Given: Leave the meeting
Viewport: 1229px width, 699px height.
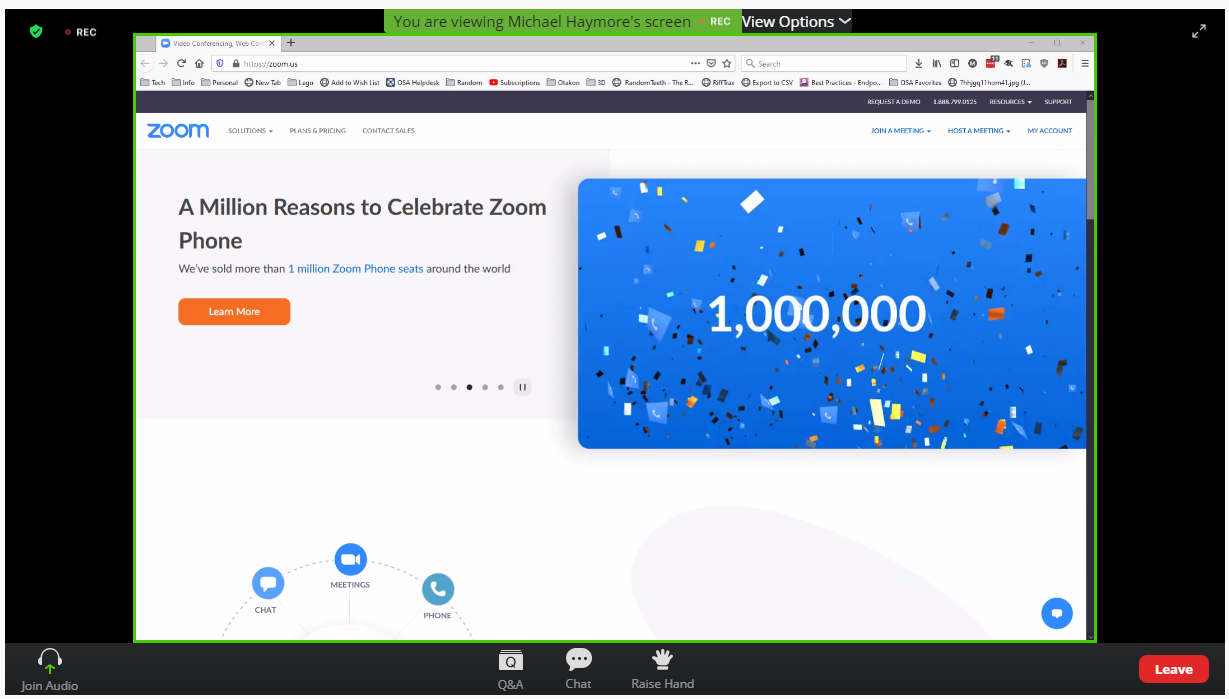Looking at the screenshot, I should coord(1173,669).
